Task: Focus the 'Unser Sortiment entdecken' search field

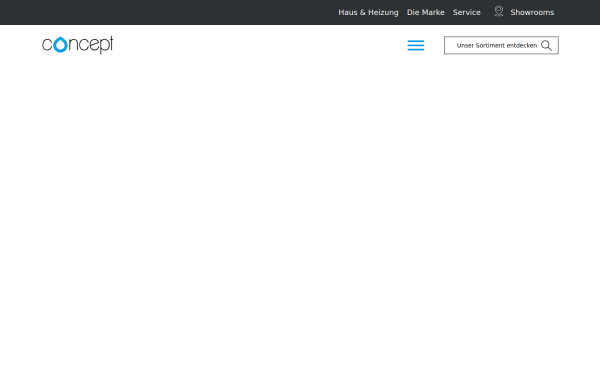Action: [501, 45]
